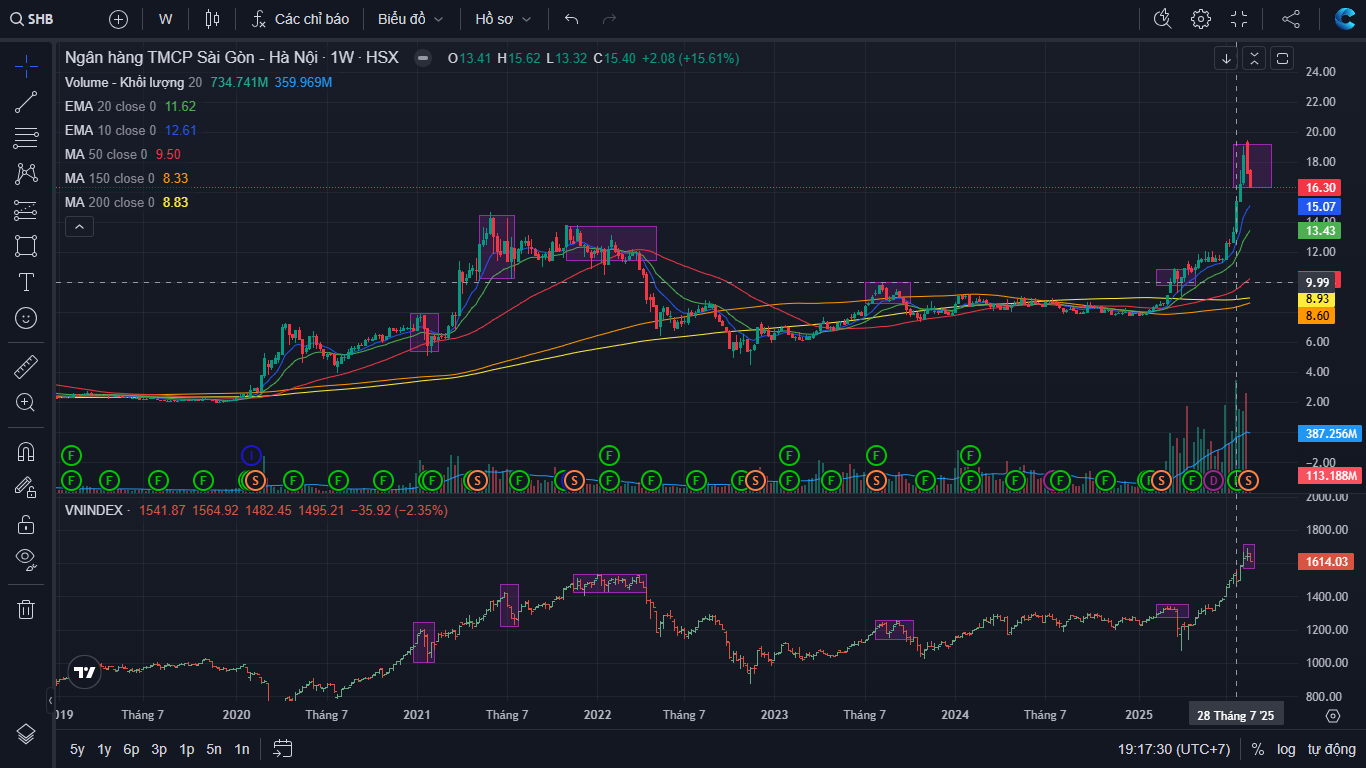Open Các chỉ báo indicators menu
This screenshot has width=1366, height=768.
(300, 19)
